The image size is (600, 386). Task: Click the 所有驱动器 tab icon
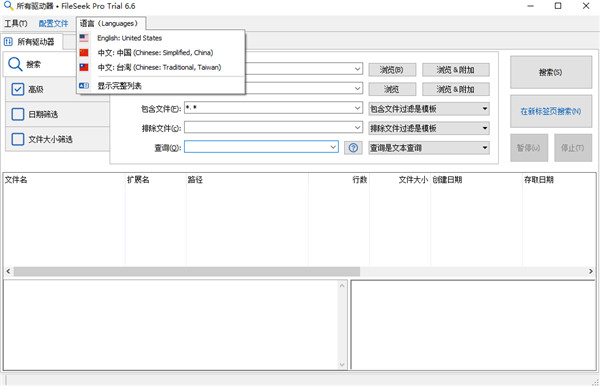click(8, 42)
